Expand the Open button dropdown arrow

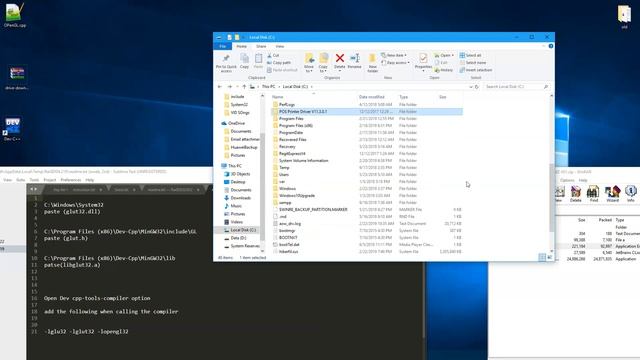click(x=452, y=55)
